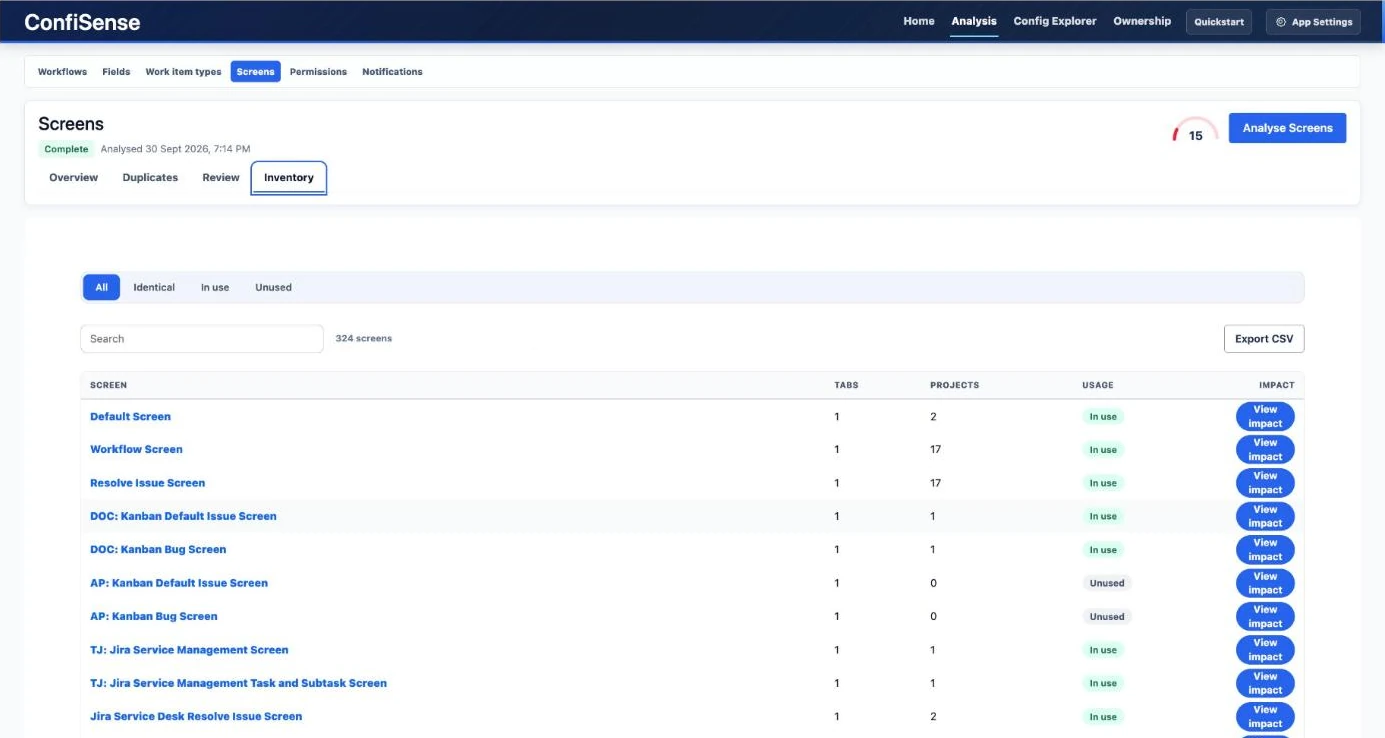The height and width of the screenshot is (738, 1385).
Task: Open the Notifications tab
Action: (392, 72)
